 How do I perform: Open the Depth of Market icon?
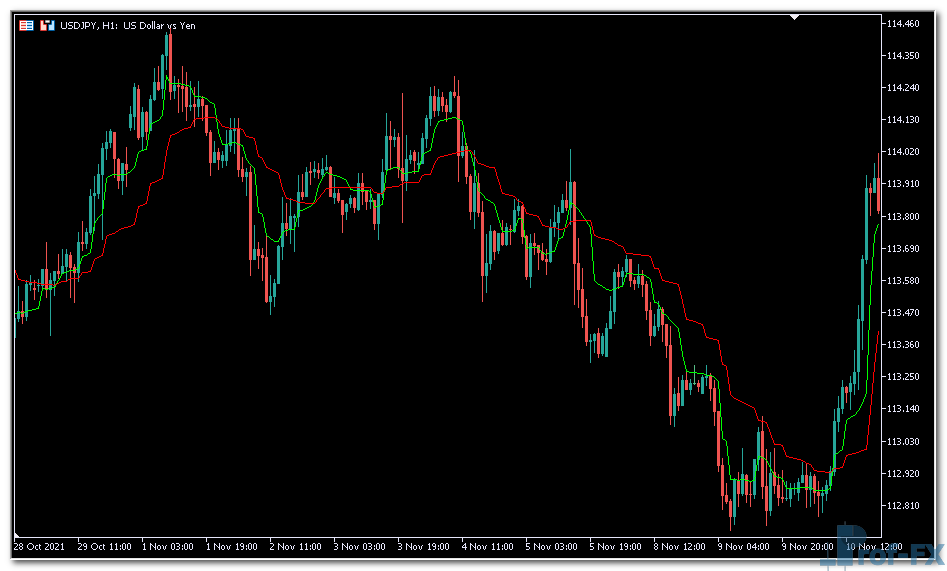coord(46,25)
